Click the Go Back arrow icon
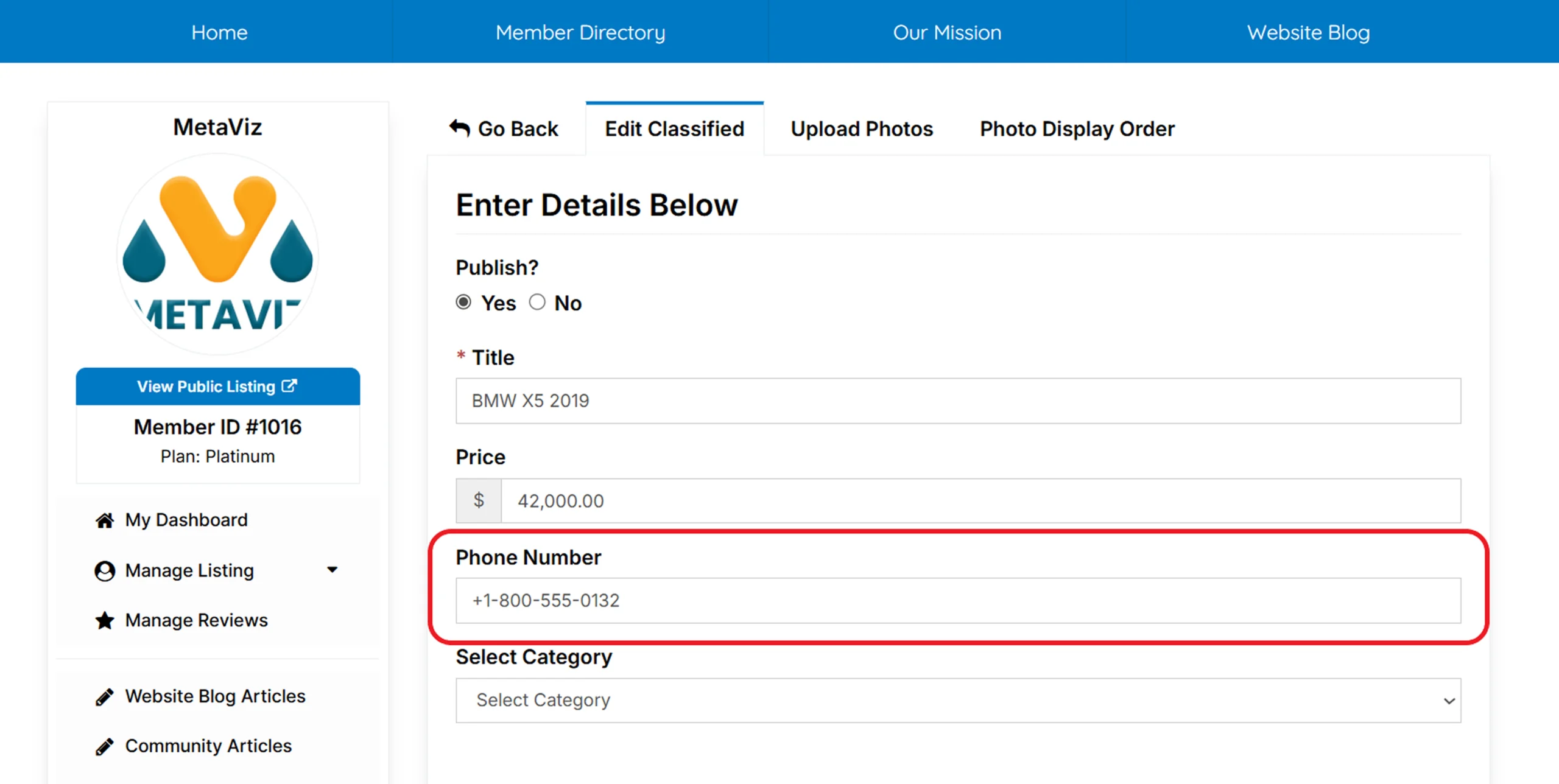Image resolution: width=1559 pixels, height=784 pixels. click(460, 128)
